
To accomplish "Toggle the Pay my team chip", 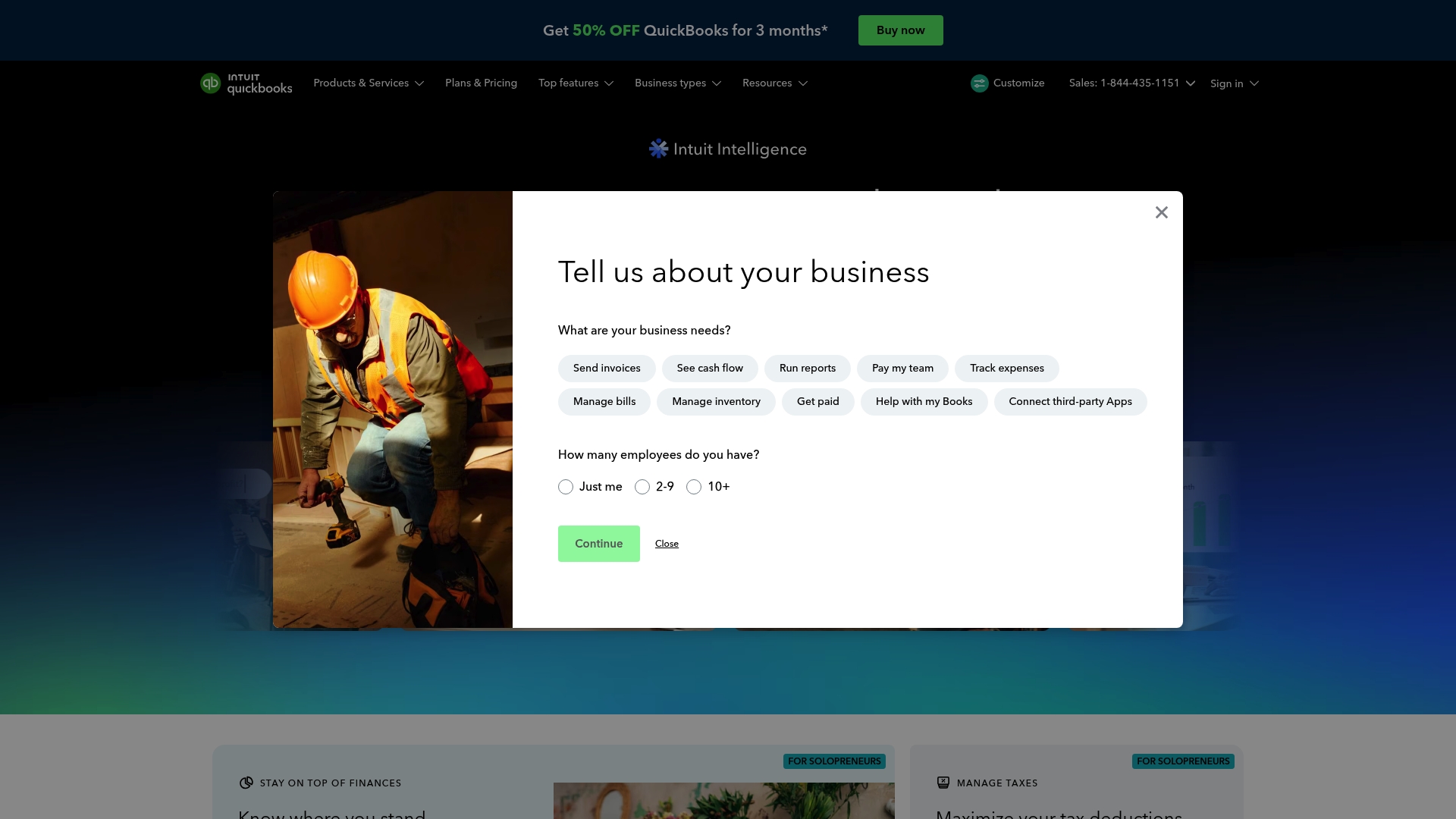I will point(902,369).
